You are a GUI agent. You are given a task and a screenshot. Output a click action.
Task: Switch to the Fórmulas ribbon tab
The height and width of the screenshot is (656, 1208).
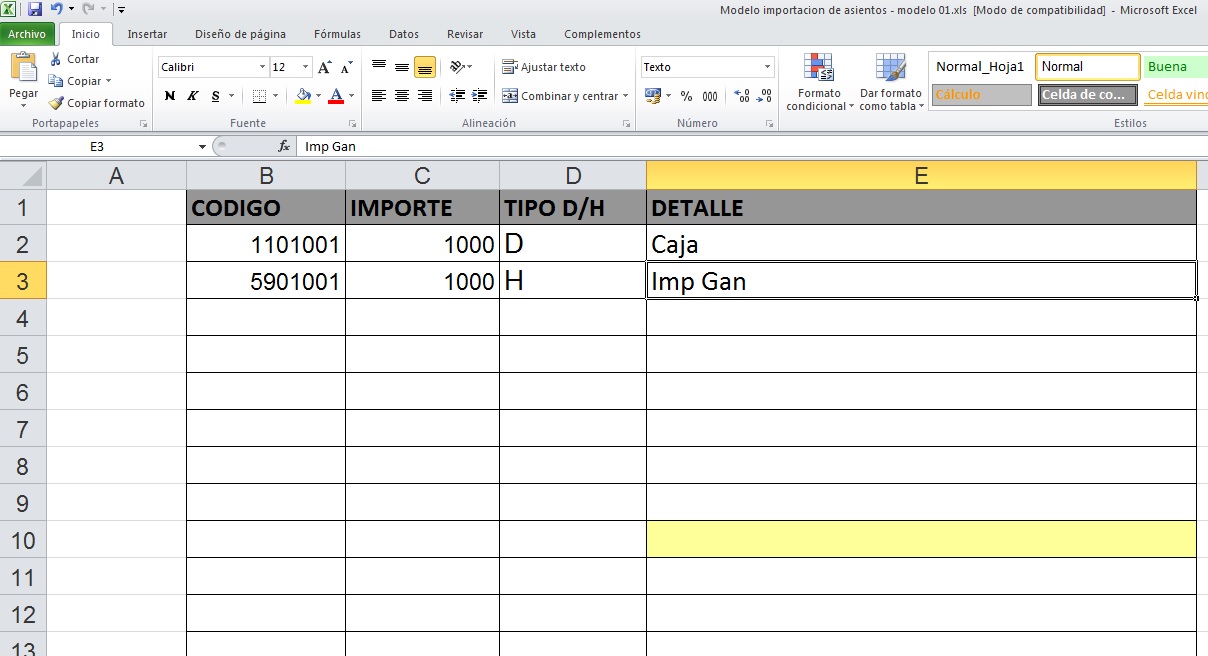point(337,34)
